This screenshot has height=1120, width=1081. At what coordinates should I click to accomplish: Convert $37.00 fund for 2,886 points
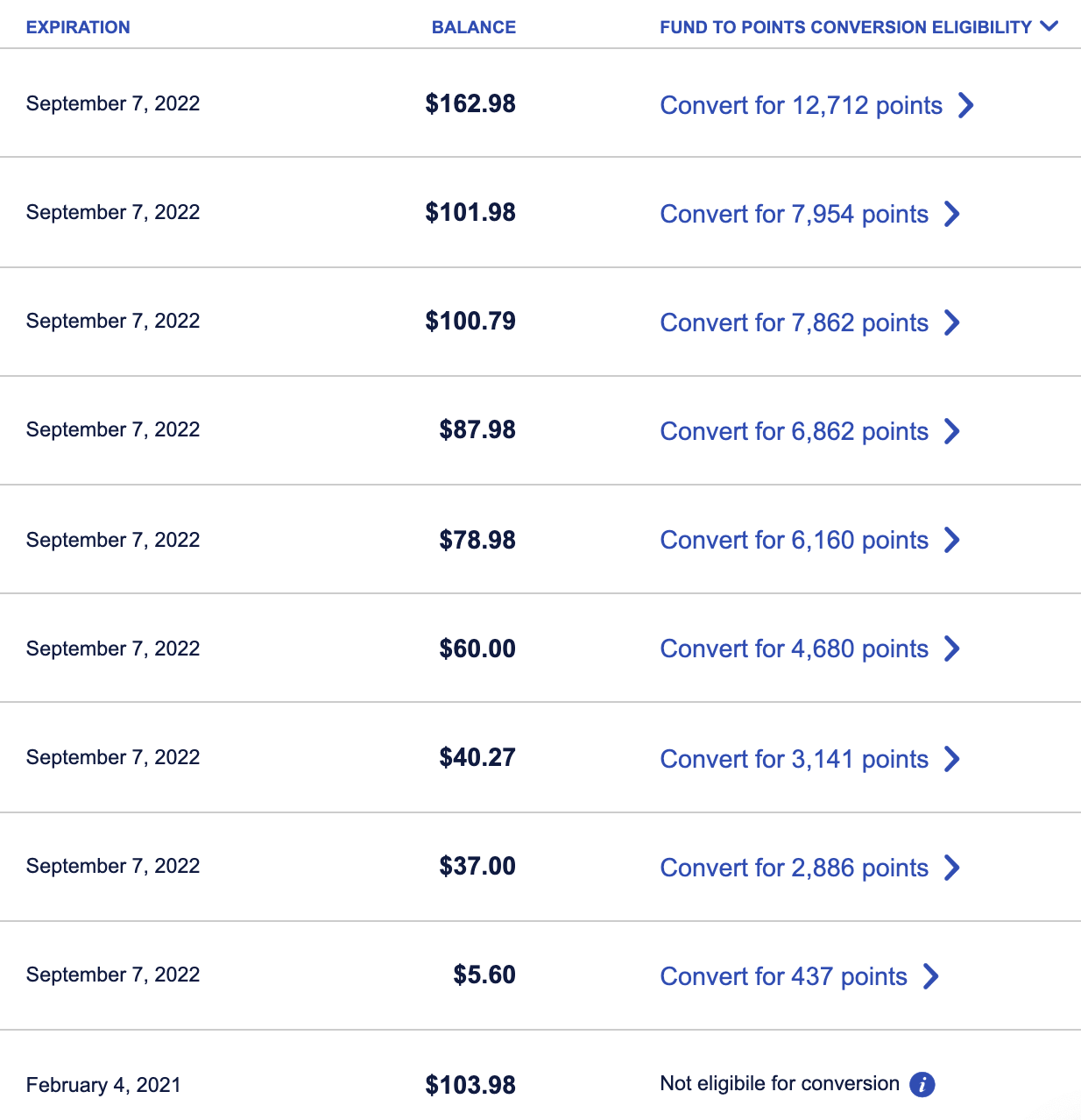pyautogui.click(x=794, y=868)
